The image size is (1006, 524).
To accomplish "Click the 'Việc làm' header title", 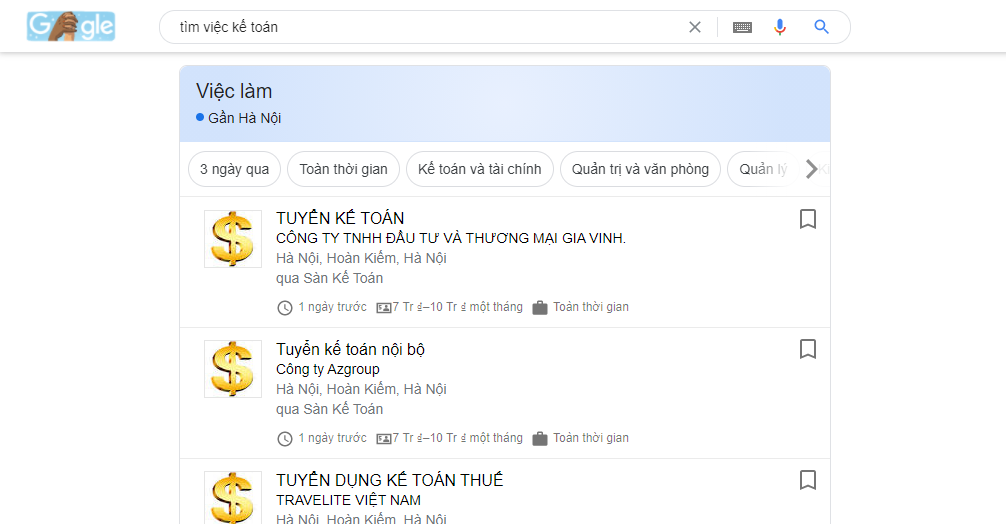I will (234, 91).
